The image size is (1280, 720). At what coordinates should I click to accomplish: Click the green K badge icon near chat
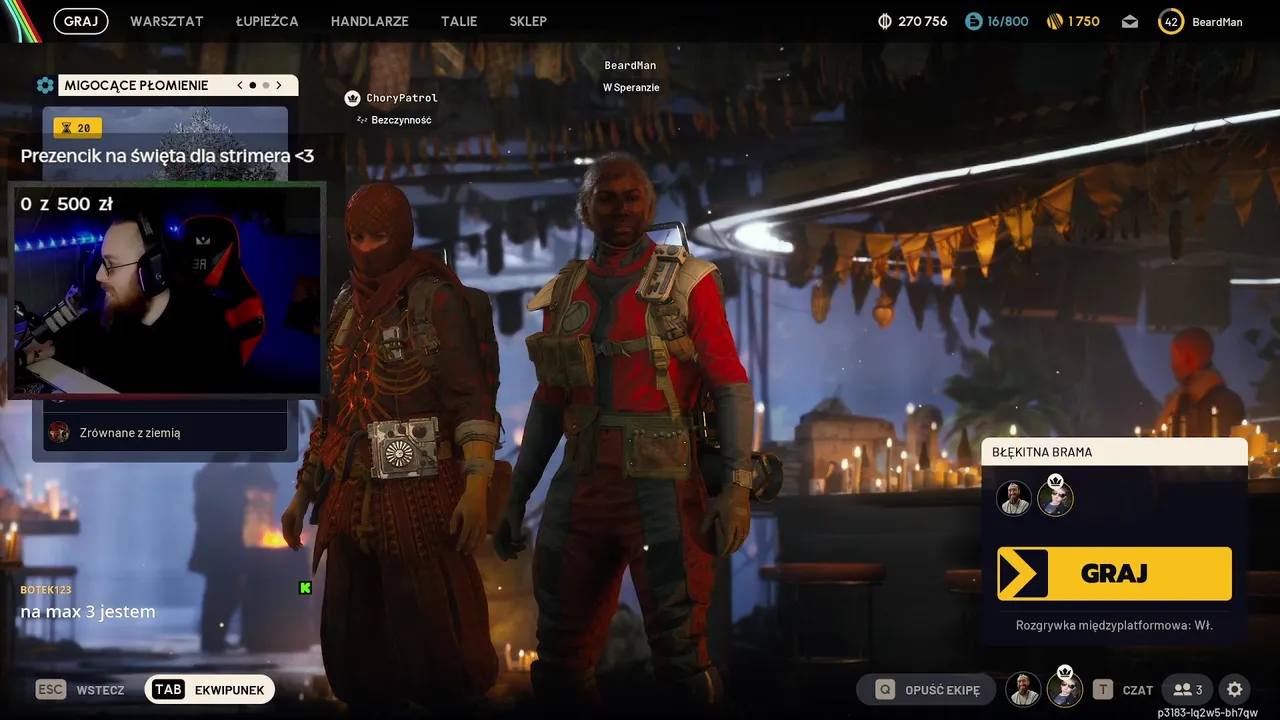tap(305, 588)
